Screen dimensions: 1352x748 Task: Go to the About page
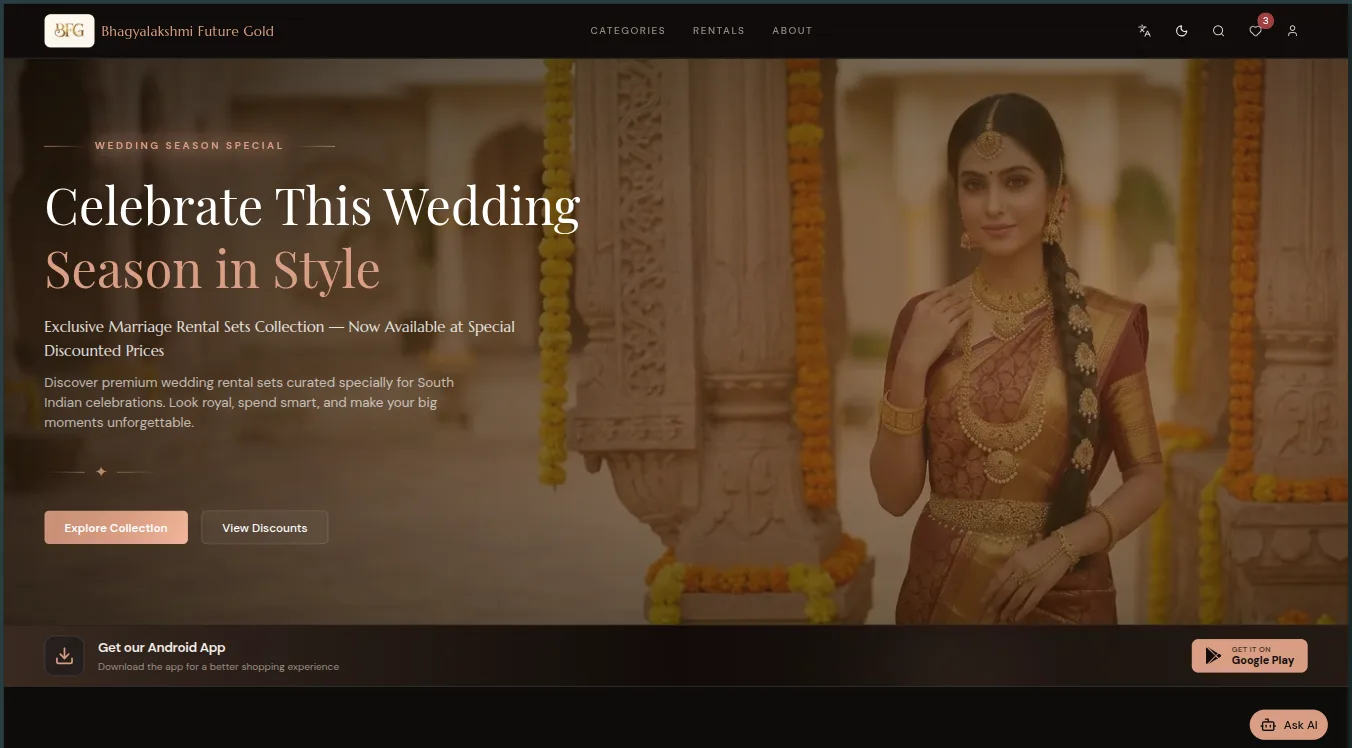click(x=792, y=31)
